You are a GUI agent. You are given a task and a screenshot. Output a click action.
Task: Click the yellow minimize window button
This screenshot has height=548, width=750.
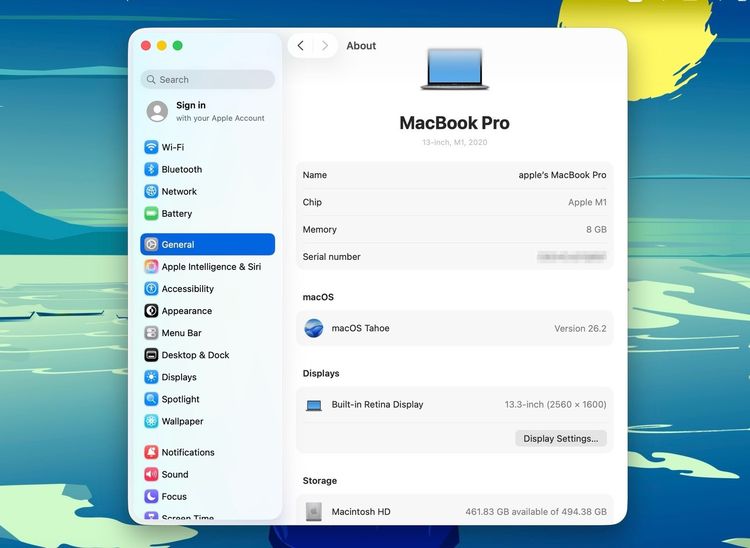pyautogui.click(x=162, y=45)
